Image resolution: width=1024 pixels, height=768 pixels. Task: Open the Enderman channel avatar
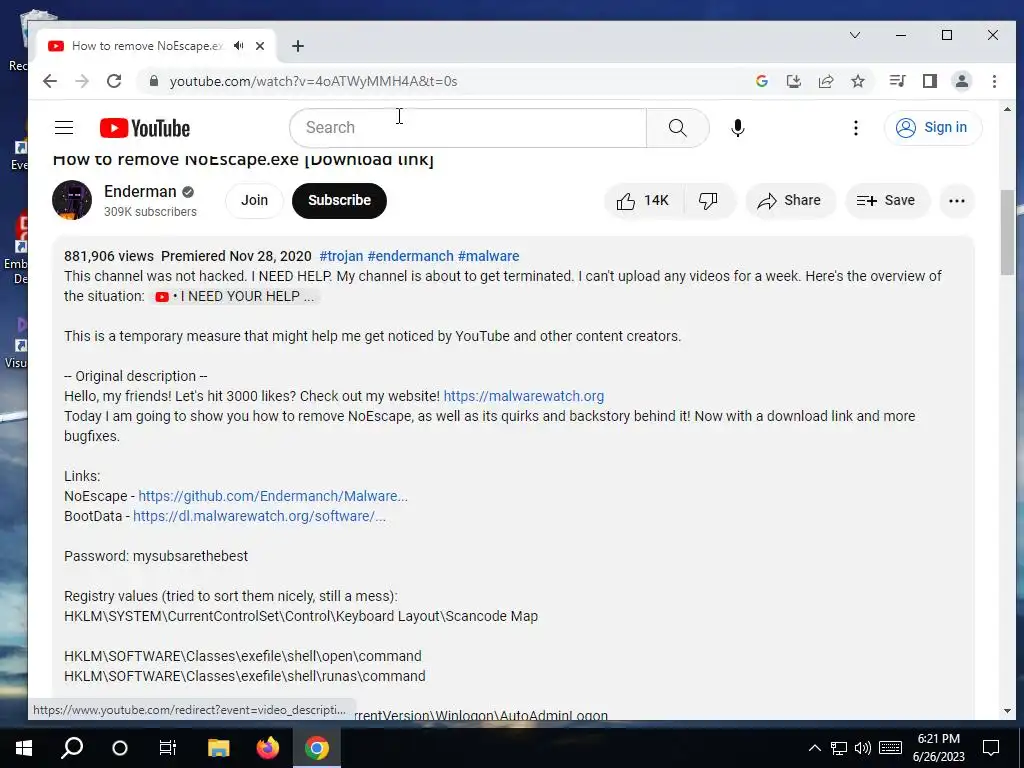72,200
